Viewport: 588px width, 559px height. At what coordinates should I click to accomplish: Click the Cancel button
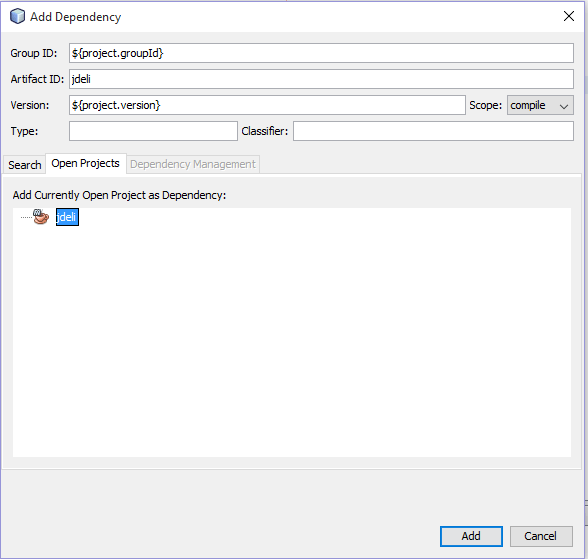[541, 536]
